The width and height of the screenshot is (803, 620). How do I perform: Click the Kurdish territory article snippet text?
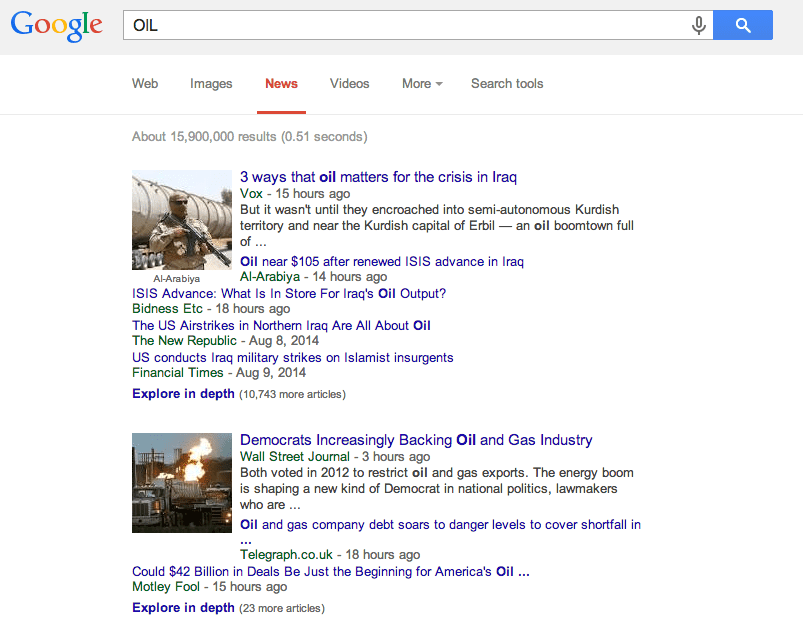[437, 226]
